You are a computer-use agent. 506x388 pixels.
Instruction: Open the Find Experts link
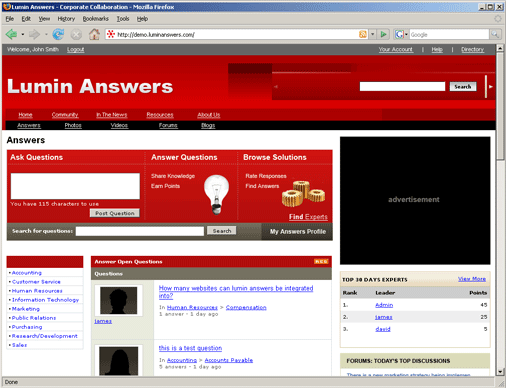[x=308, y=217]
